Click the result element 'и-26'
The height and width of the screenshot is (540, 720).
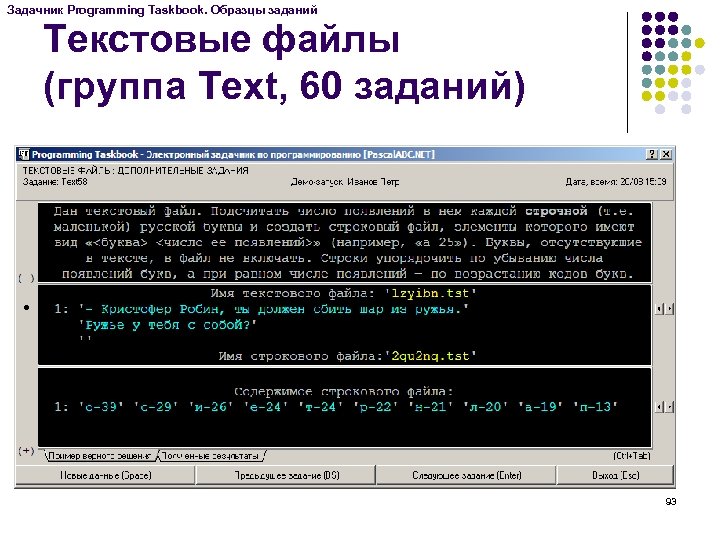tap(211, 407)
